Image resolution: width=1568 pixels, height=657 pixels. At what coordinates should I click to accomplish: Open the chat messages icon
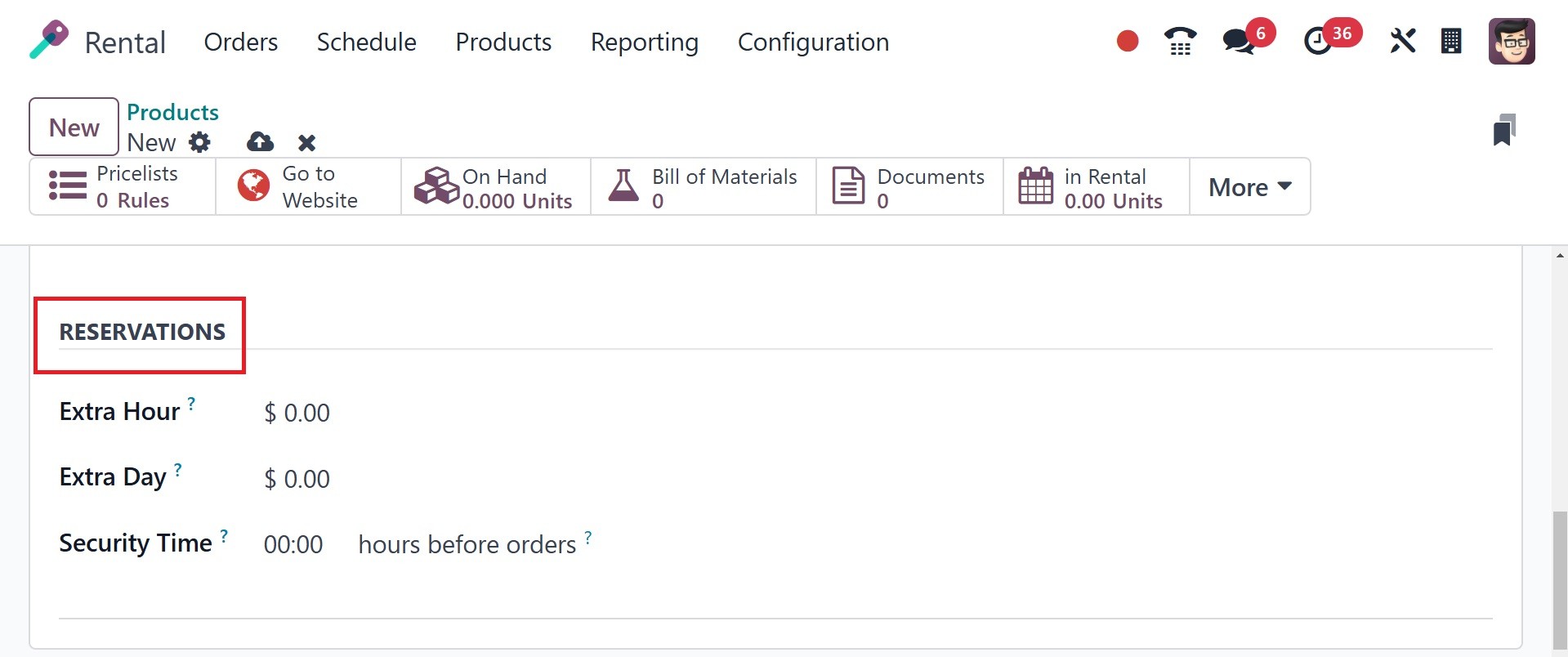point(1239,41)
